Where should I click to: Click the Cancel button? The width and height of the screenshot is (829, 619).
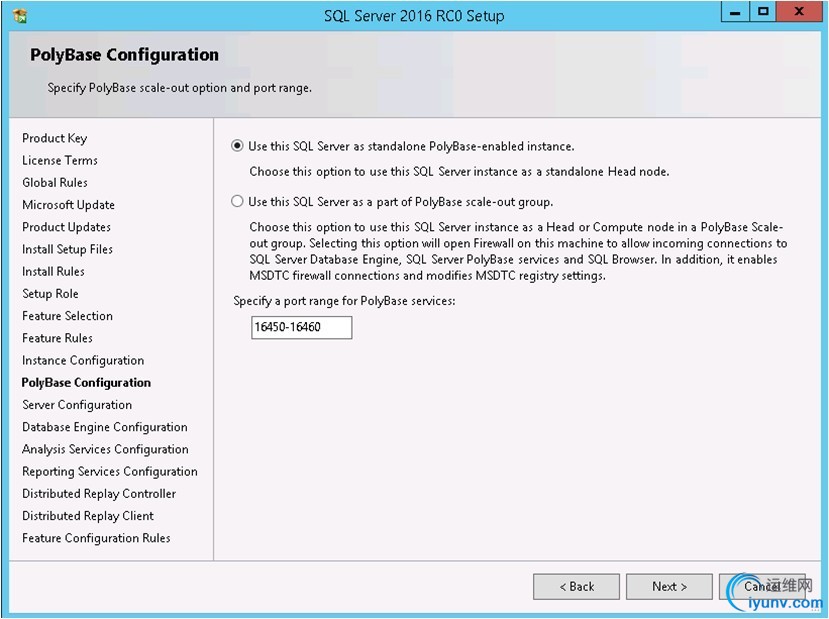tap(762, 587)
